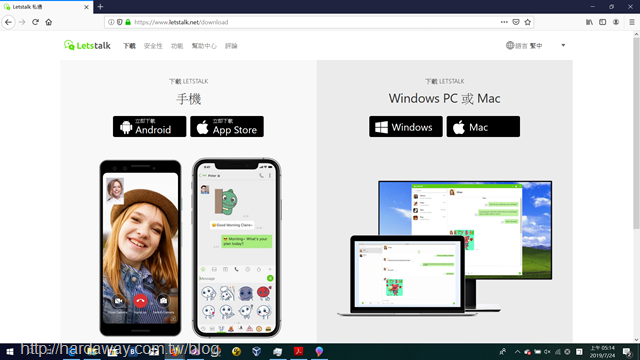Show site information icon in address bar

point(111,22)
